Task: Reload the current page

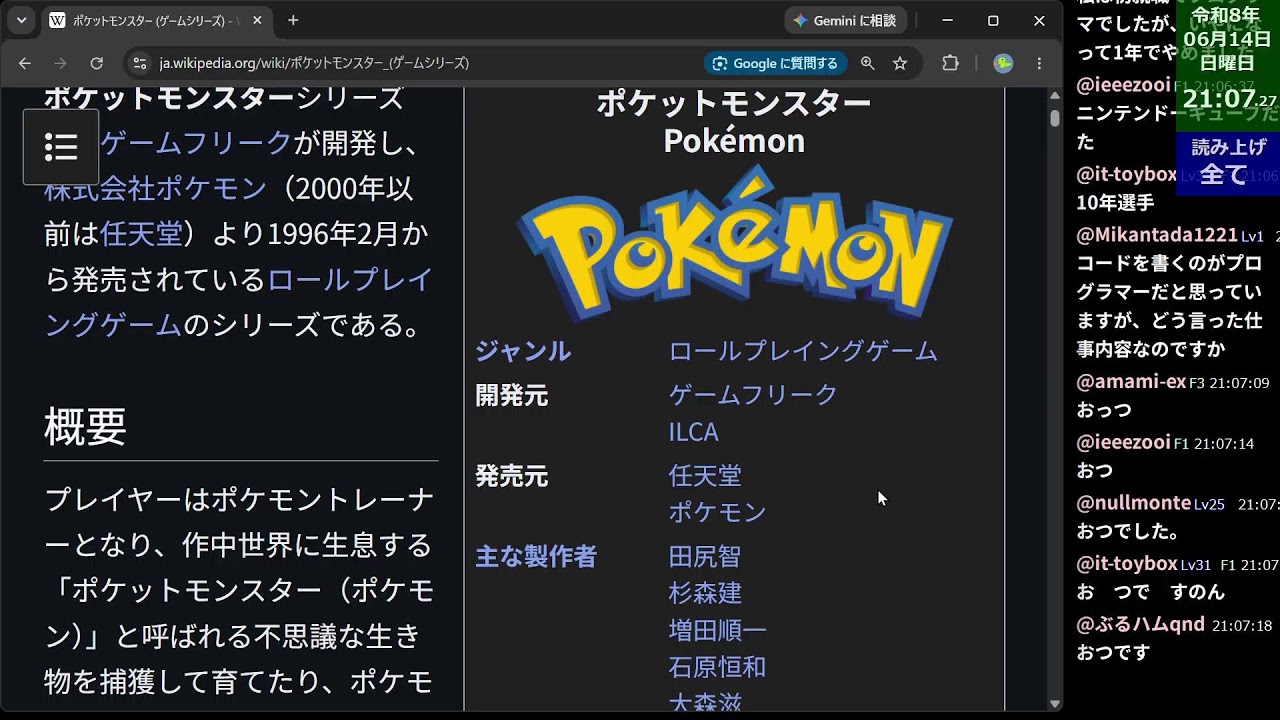Action: [x=97, y=63]
